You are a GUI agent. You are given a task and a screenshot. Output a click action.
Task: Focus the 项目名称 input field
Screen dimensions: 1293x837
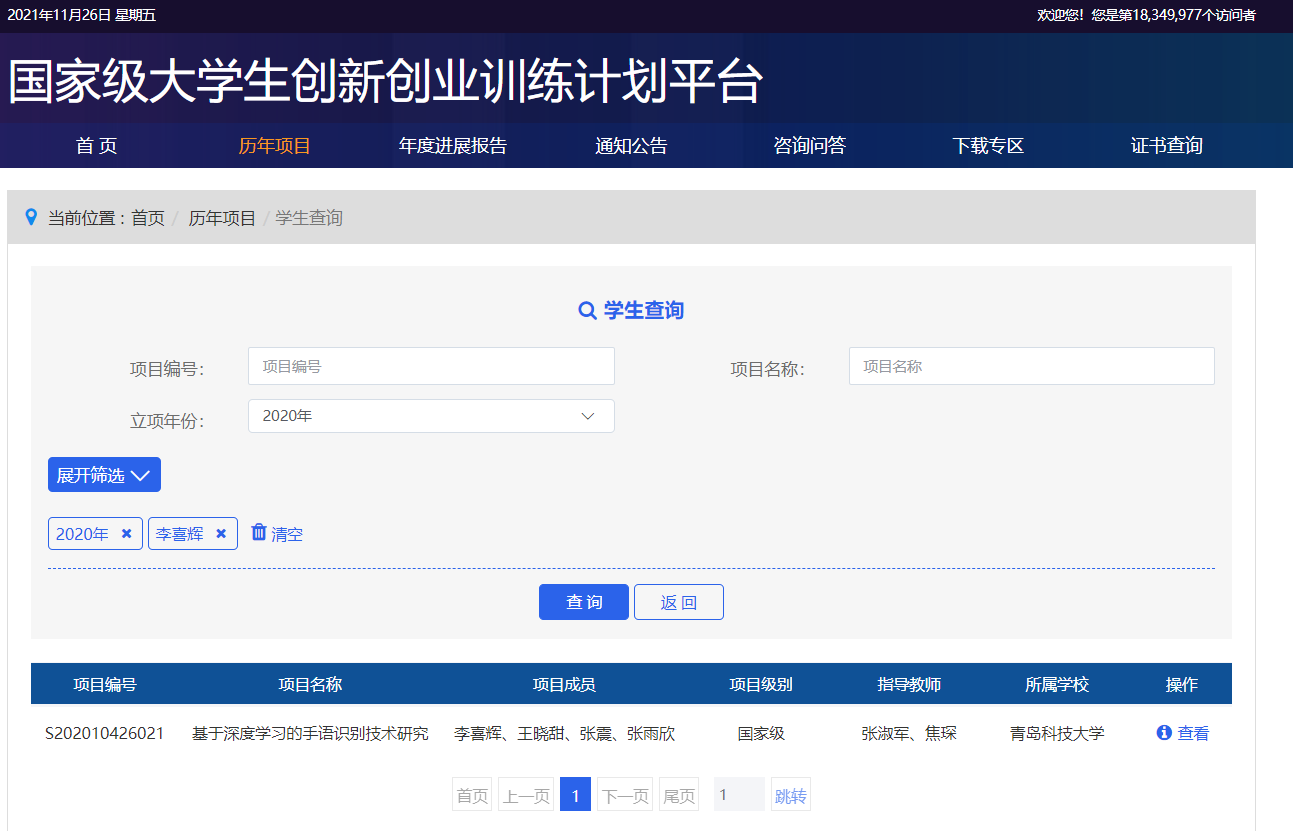[1031, 367]
